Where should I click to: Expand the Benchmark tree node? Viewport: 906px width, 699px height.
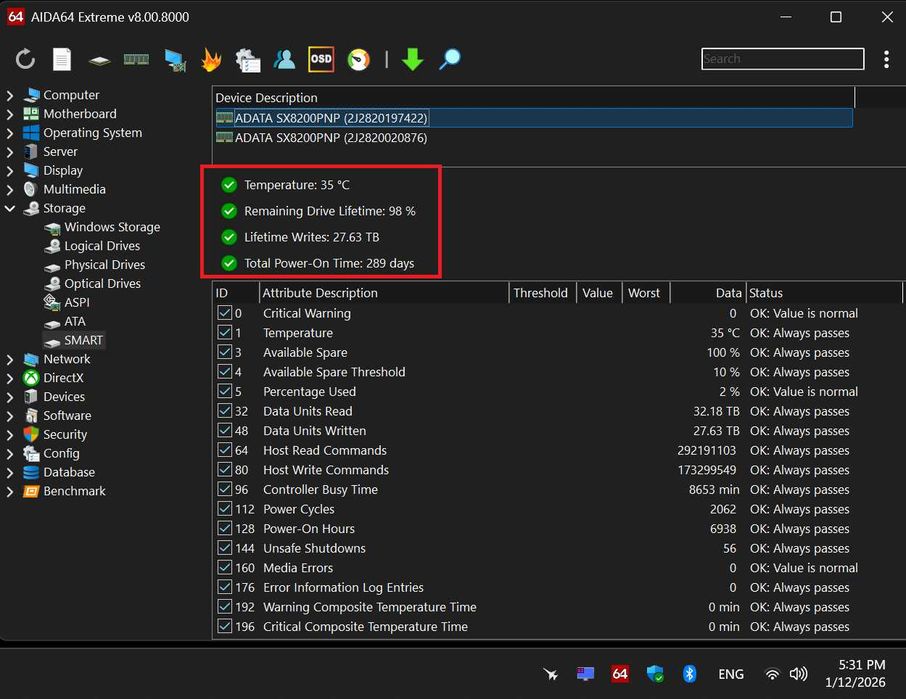tap(10, 491)
